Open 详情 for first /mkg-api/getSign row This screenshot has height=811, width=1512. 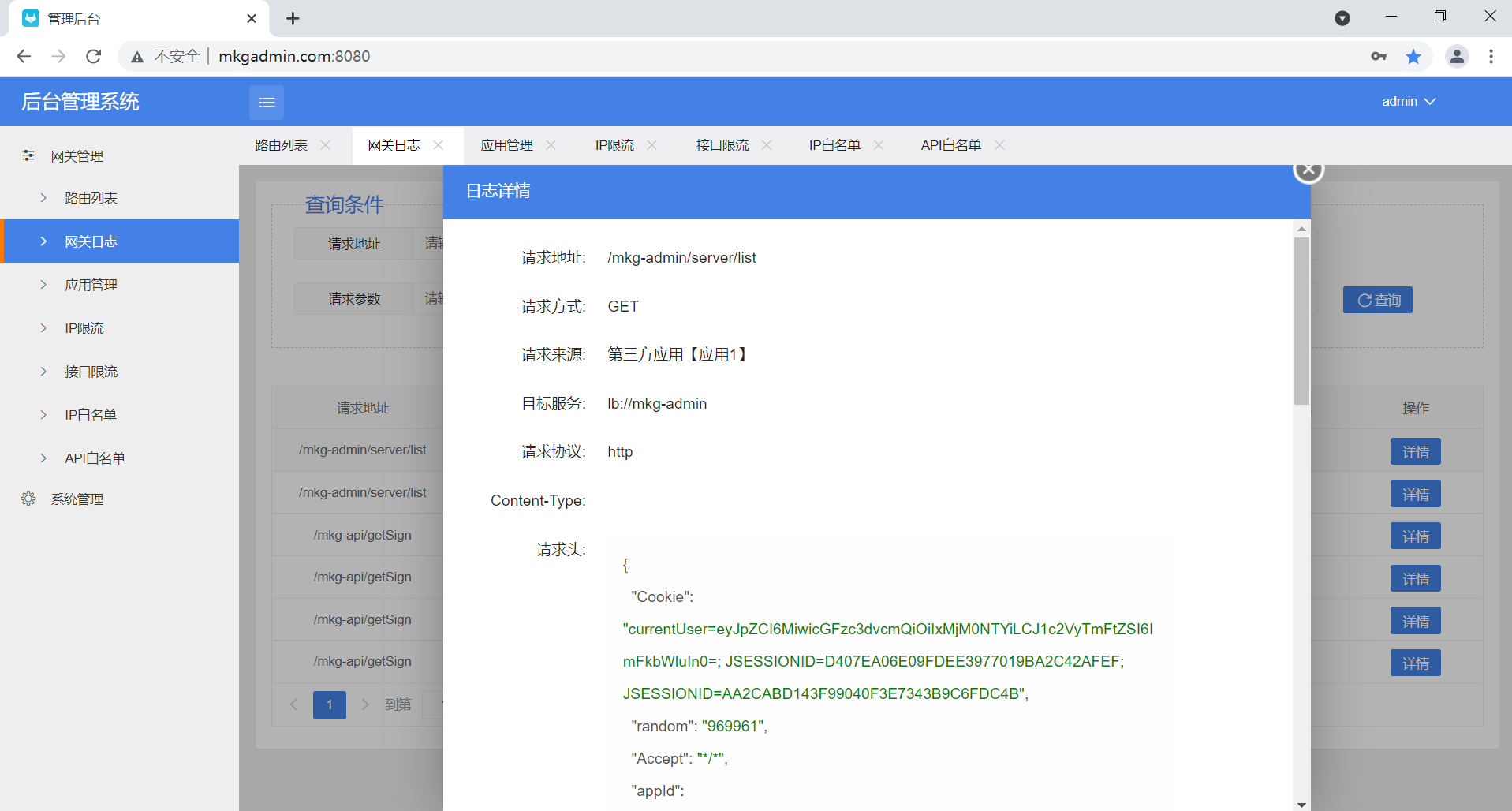[x=1416, y=536]
